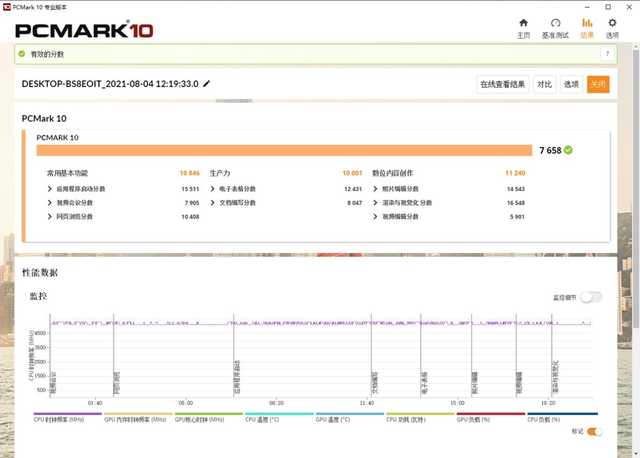Click 在线查看结果 view online button
Screen dimensions: 640x458
point(502,84)
